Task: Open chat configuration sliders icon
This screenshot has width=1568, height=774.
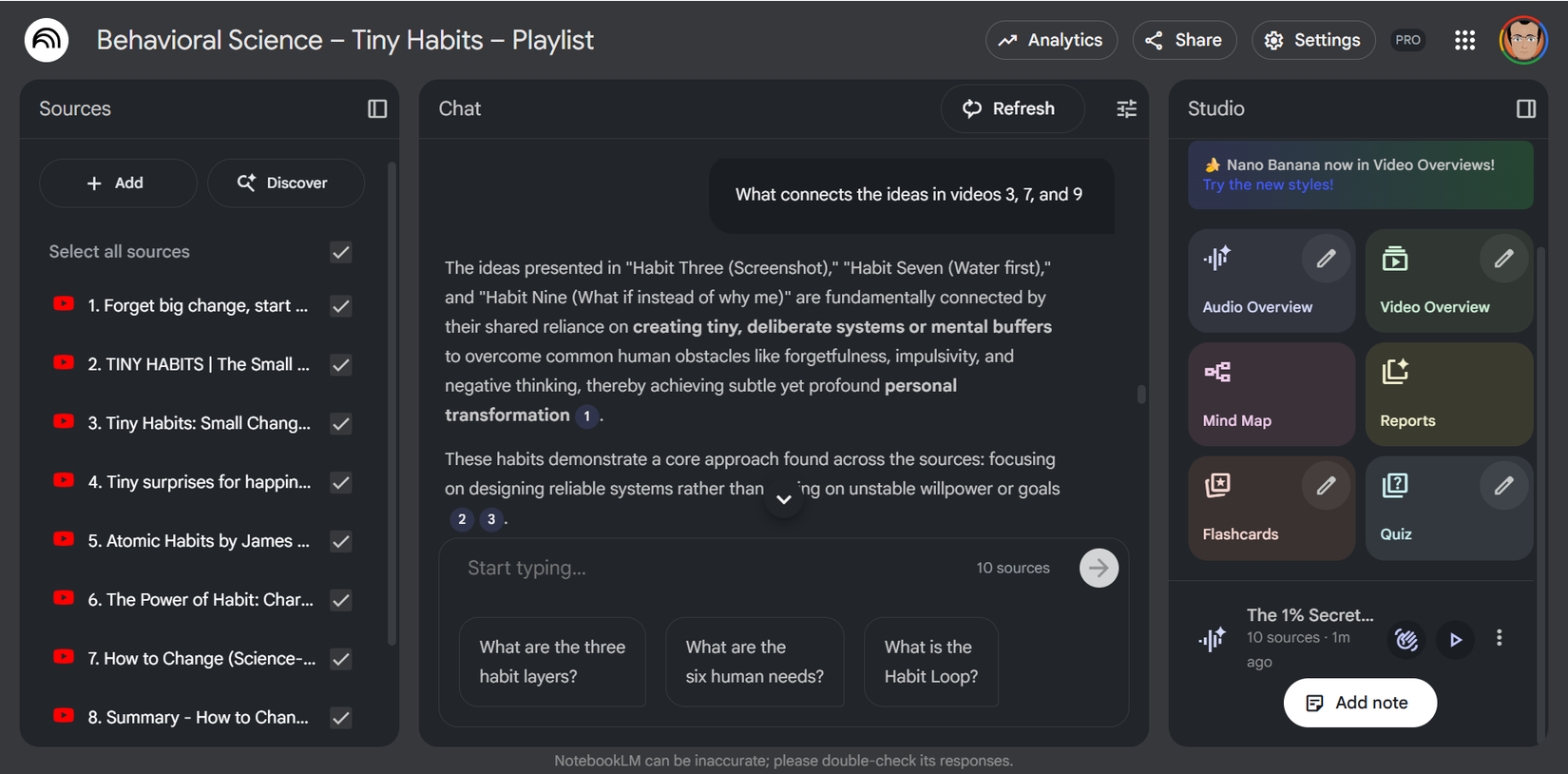Action: point(1126,108)
